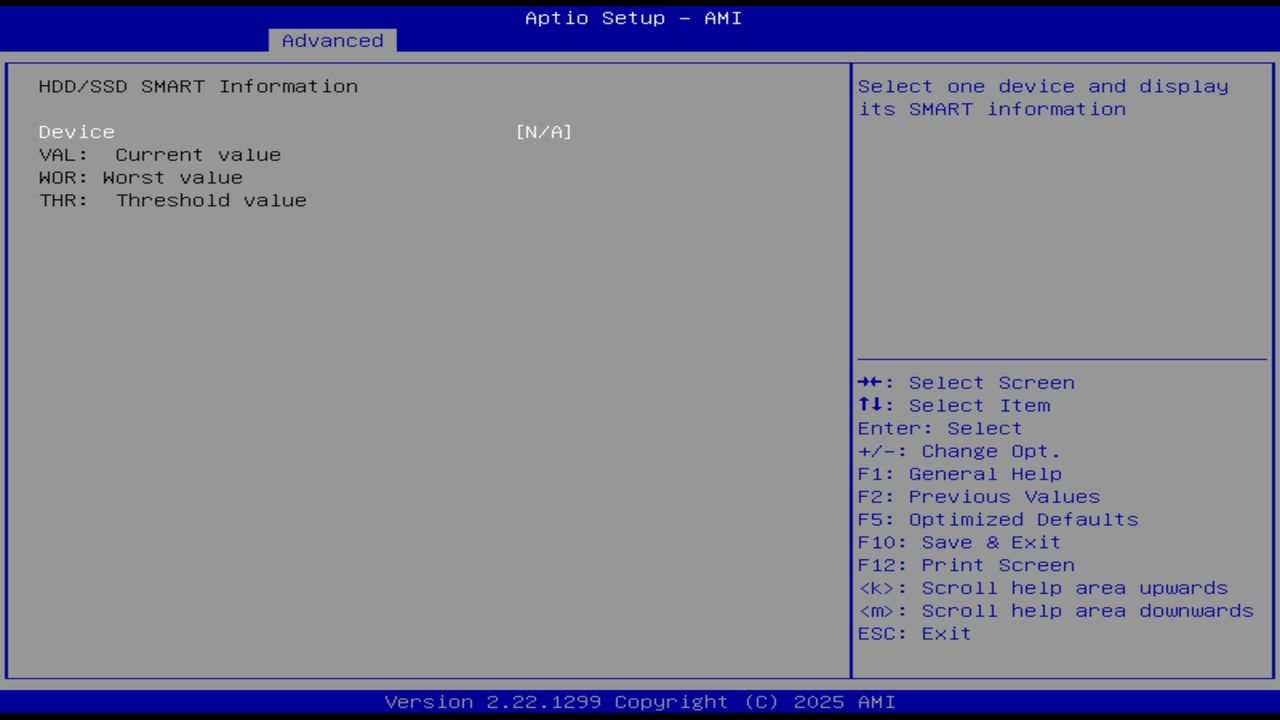Click ESC: Exit entry
Image resolution: width=1280 pixels, height=720 pixels.
pyautogui.click(x=915, y=632)
